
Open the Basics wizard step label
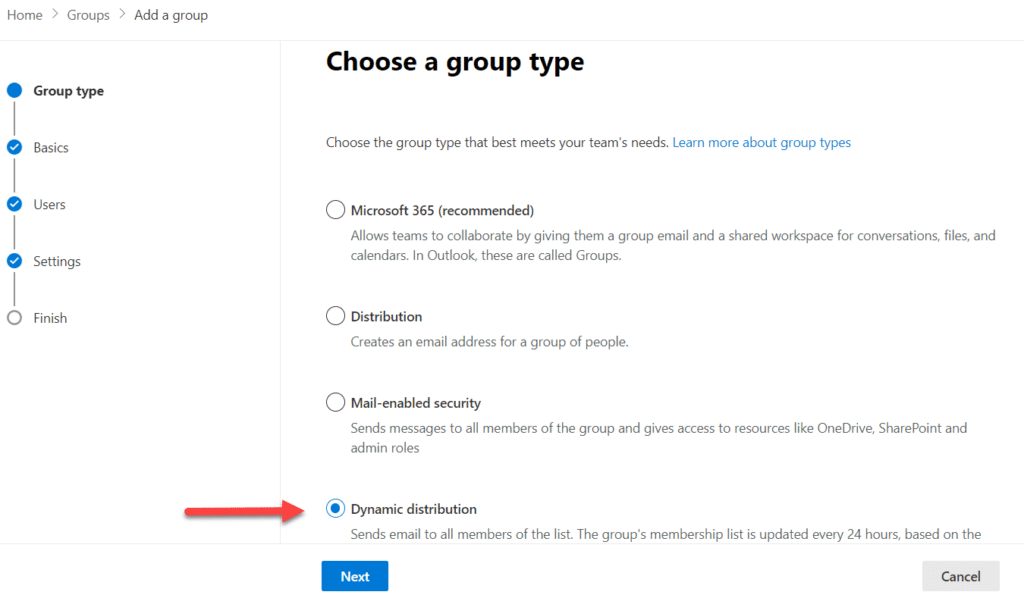[51, 147]
